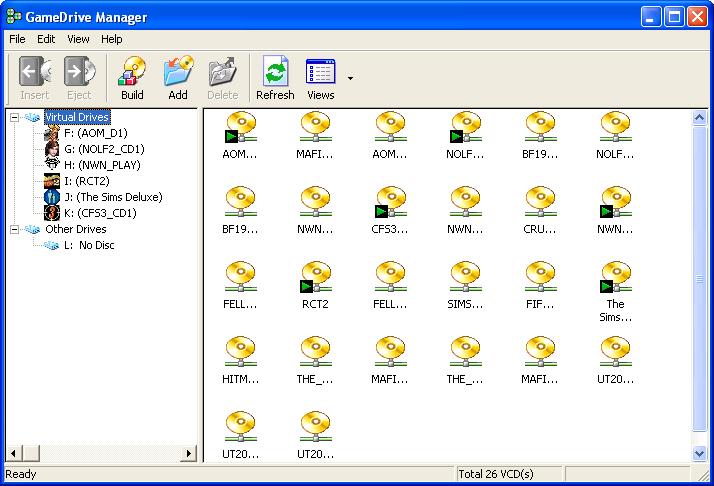The width and height of the screenshot is (714, 486).
Task: Click the tree pane horizontal scroll thumb
Action: pyautogui.click(x=31, y=453)
